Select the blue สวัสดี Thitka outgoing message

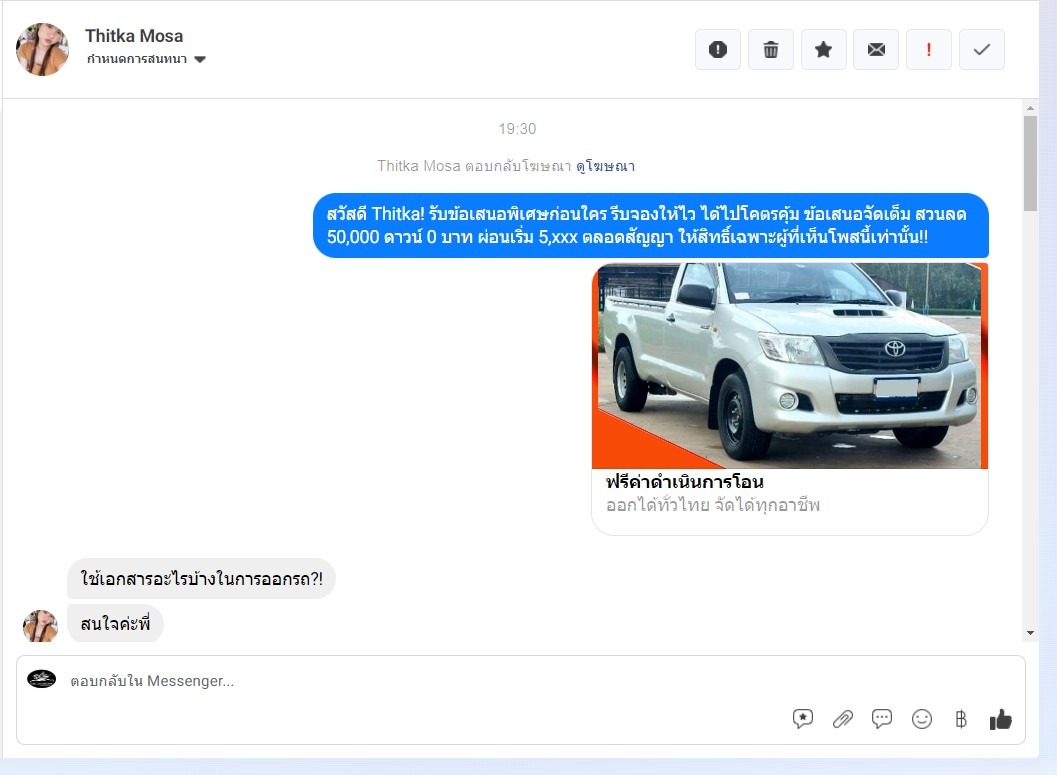tap(651, 226)
